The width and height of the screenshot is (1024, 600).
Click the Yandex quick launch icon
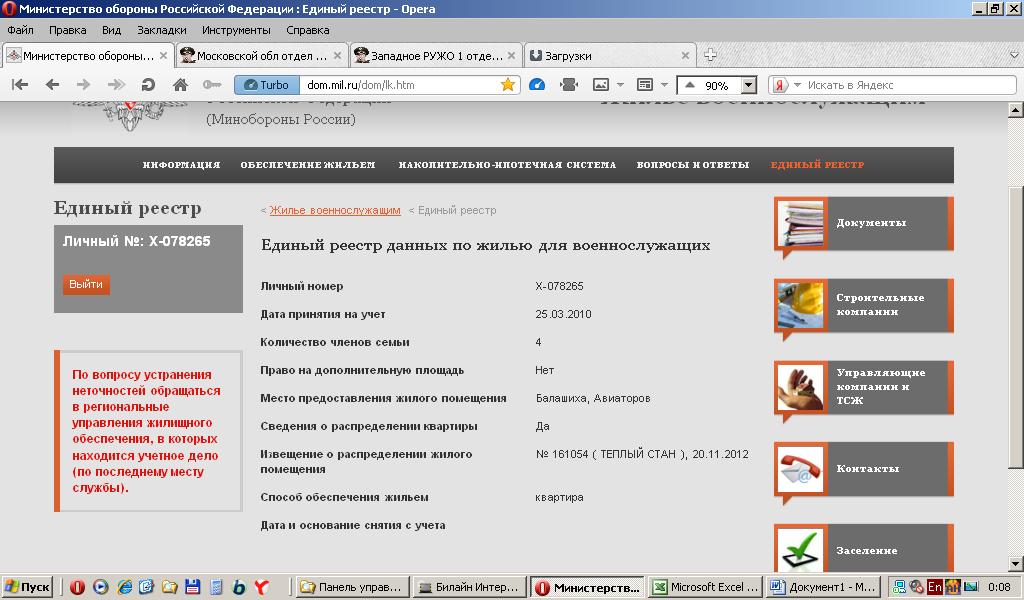260,587
